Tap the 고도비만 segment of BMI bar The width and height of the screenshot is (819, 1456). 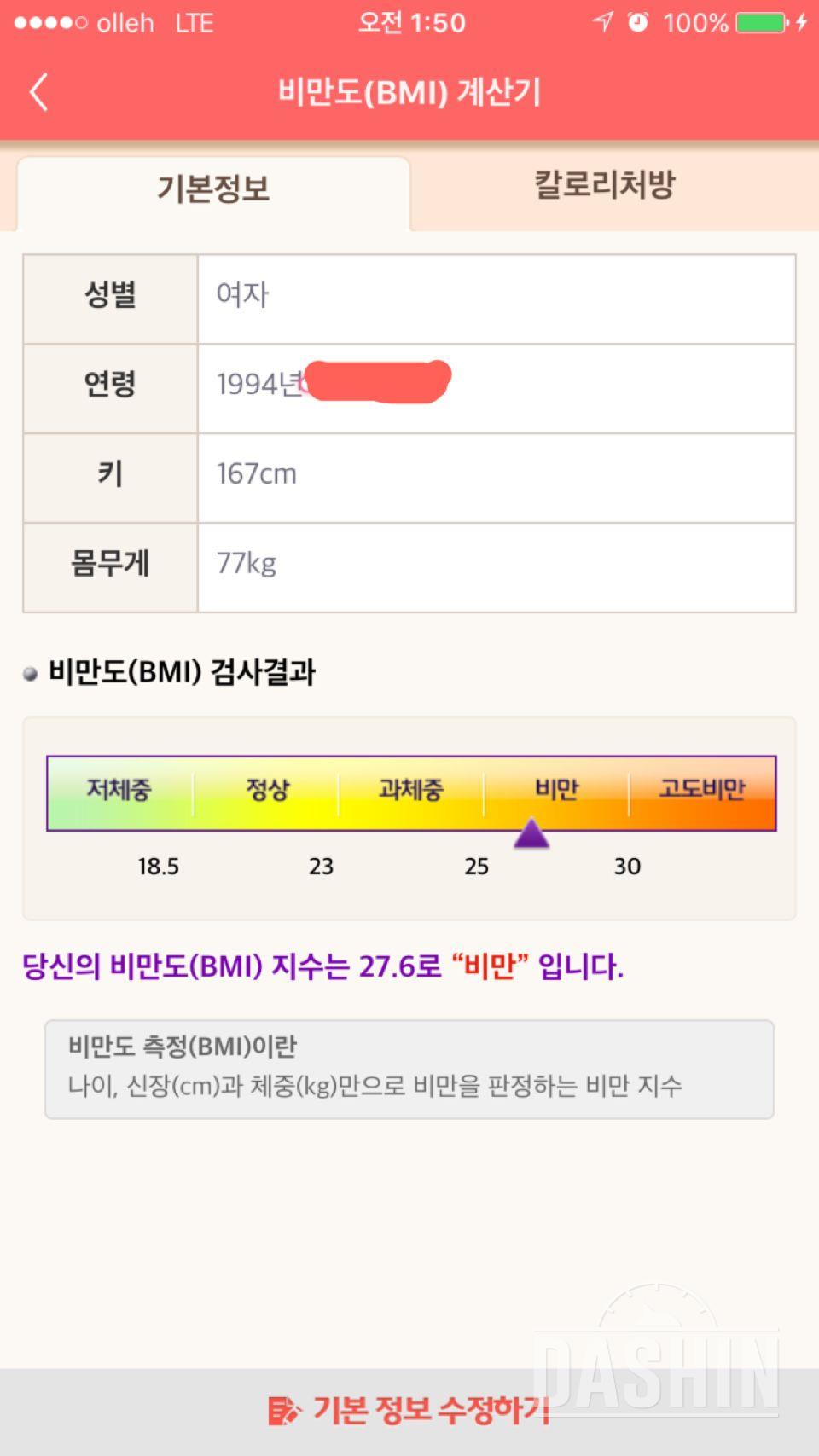coord(702,791)
